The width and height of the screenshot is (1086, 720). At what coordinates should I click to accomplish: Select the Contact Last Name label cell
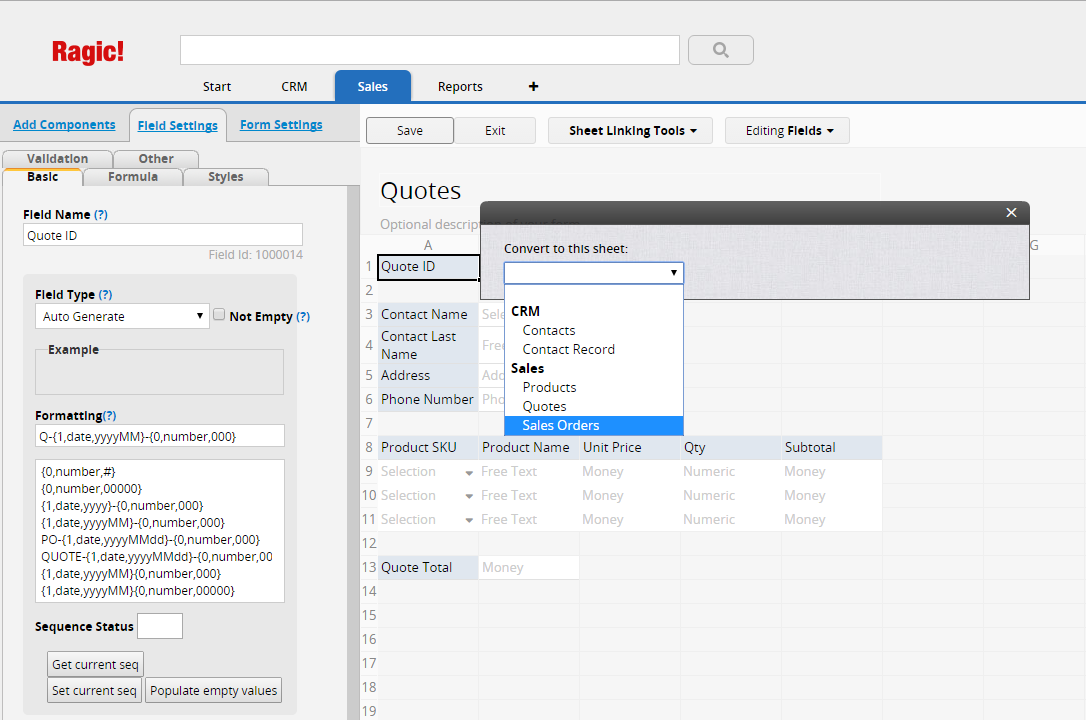(428, 345)
